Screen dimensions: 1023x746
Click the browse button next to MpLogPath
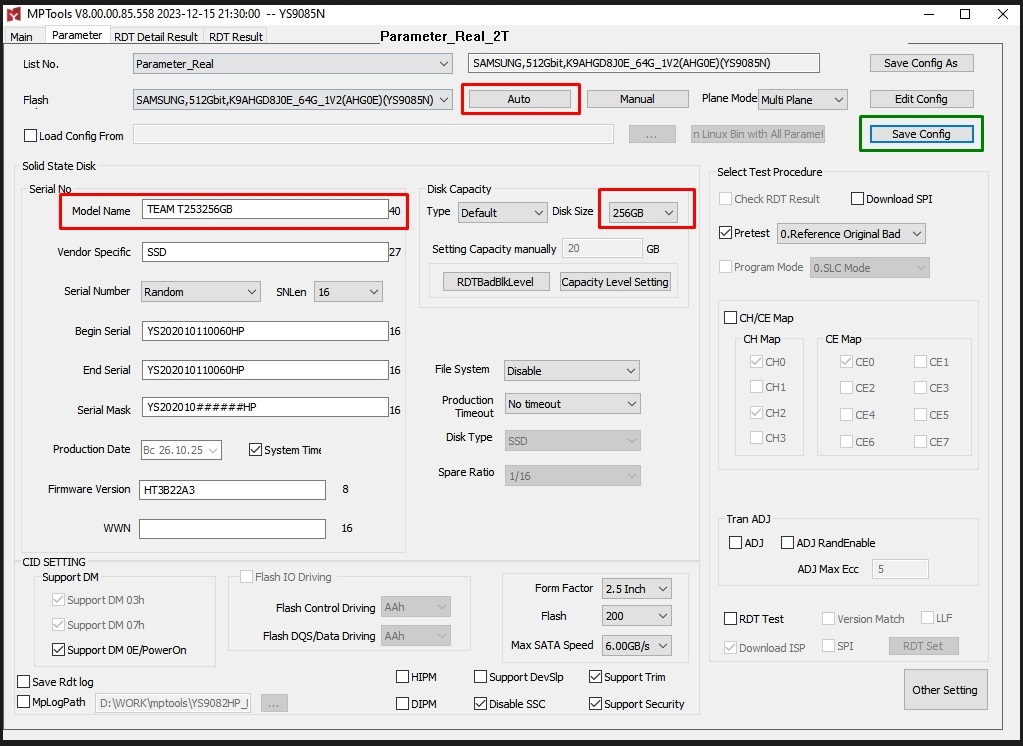(x=274, y=703)
